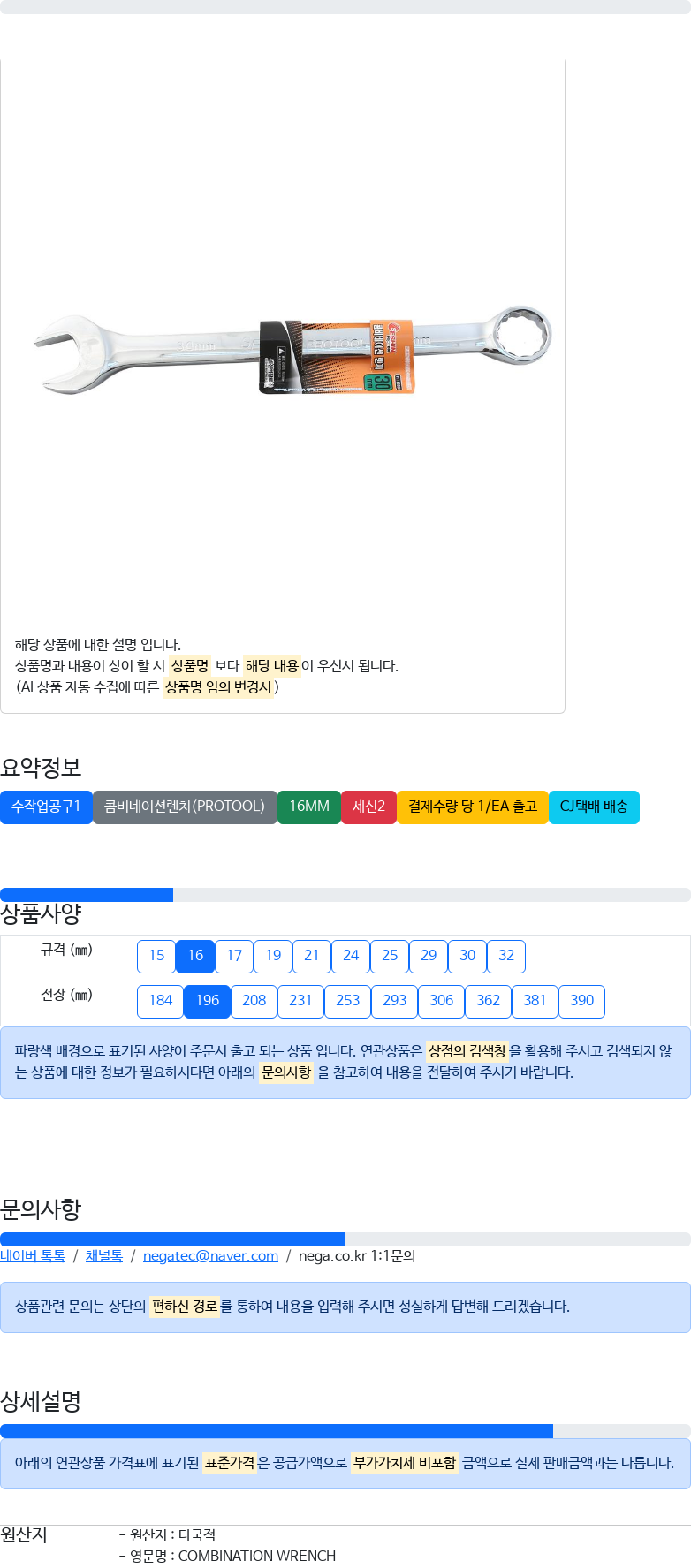Click the 콤비네이션렌치(PROTOOL) tag
This screenshot has width=691, height=1568.
point(185,807)
